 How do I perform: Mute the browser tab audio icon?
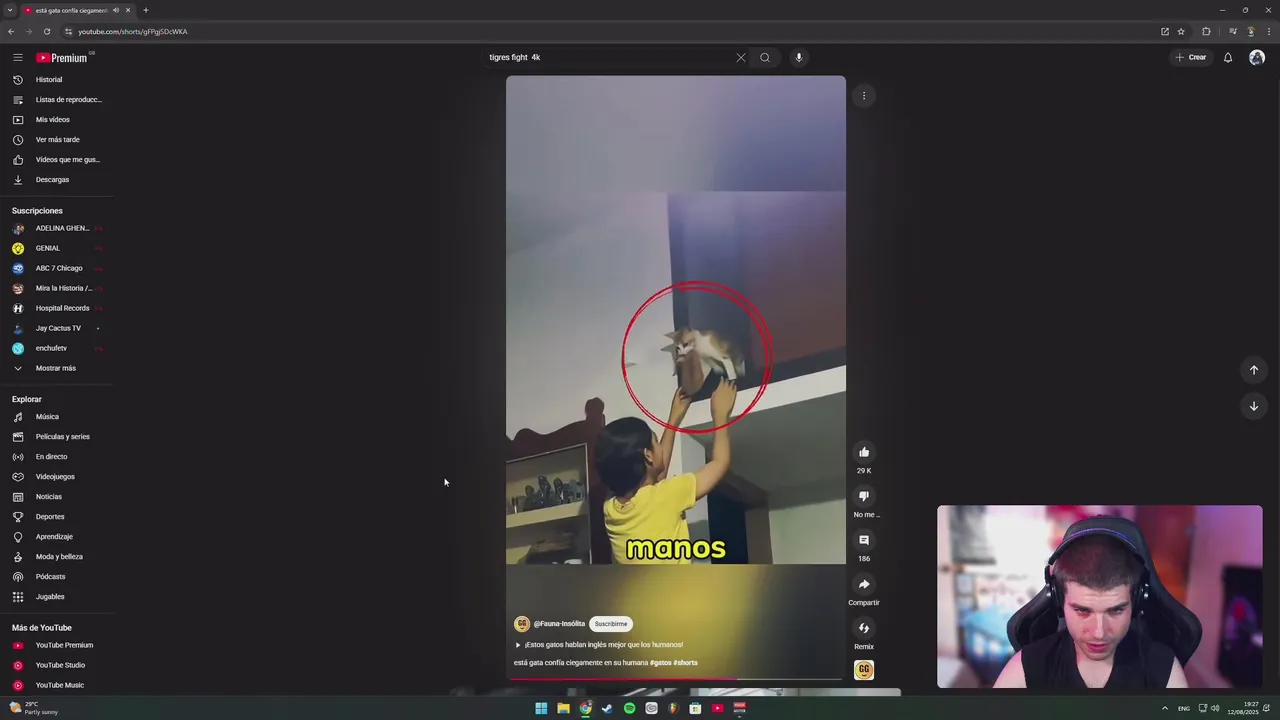(116, 10)
